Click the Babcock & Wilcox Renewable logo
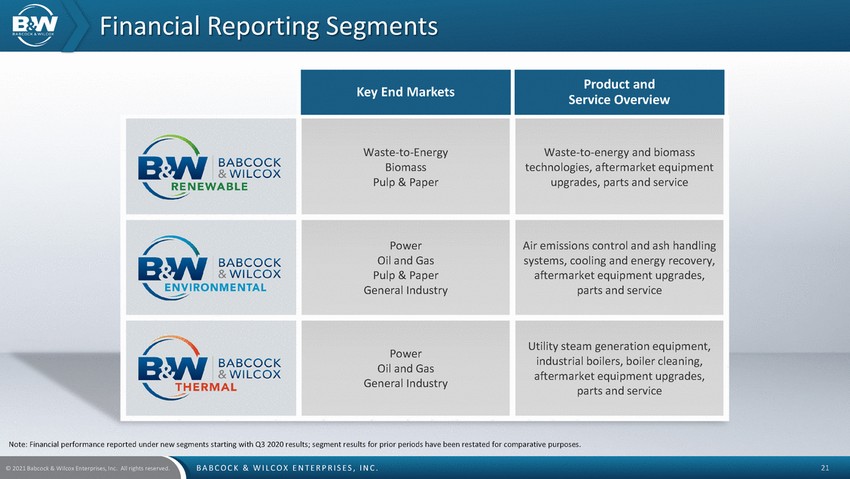Viewport: 850px width, 479px height. pyautogui.click(x=210, y=167)
